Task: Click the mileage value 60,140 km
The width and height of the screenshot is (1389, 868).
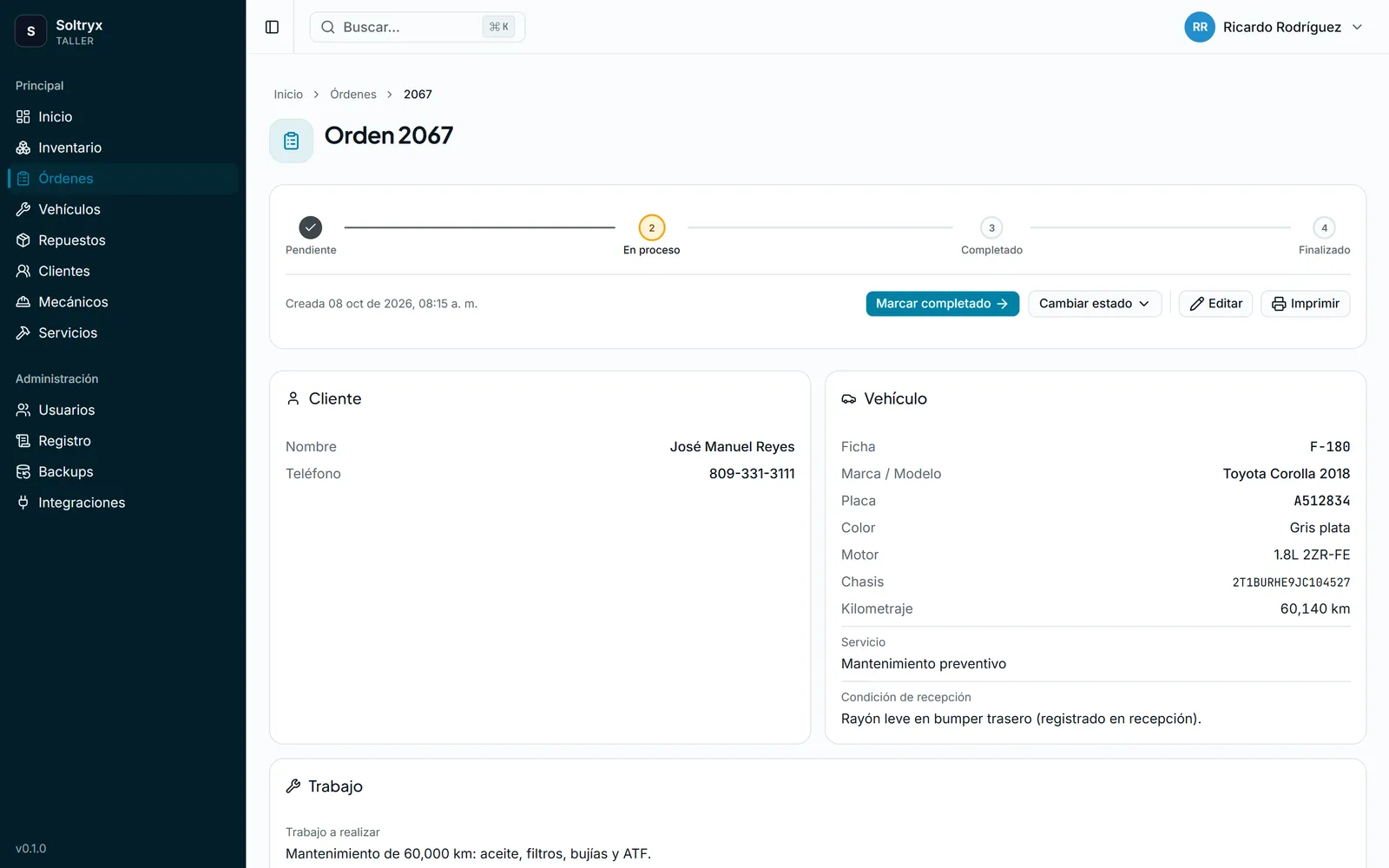Action: coord(1315,608)
